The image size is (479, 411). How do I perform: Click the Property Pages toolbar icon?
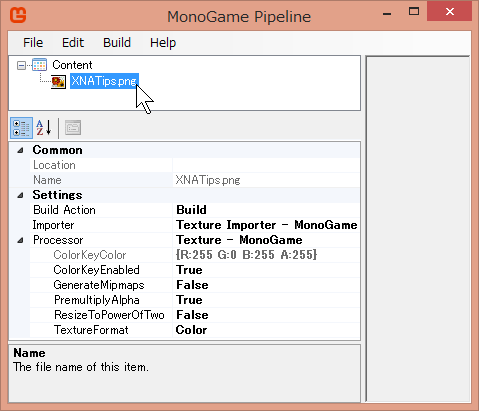pyautogui.click(x=73, y=128)
